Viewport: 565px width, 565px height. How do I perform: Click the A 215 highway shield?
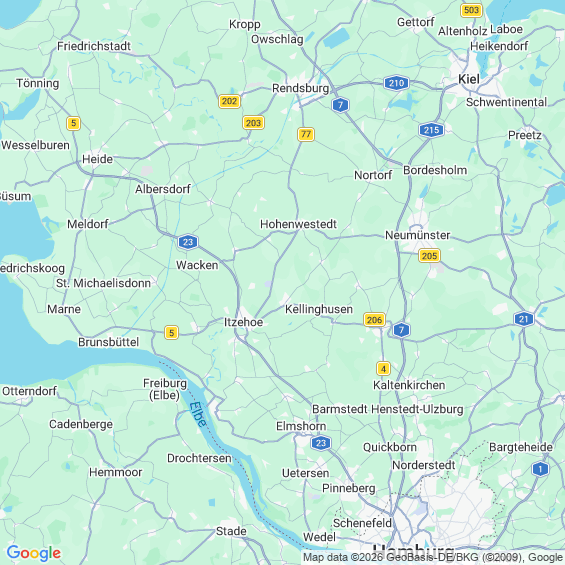coord(431,130)
